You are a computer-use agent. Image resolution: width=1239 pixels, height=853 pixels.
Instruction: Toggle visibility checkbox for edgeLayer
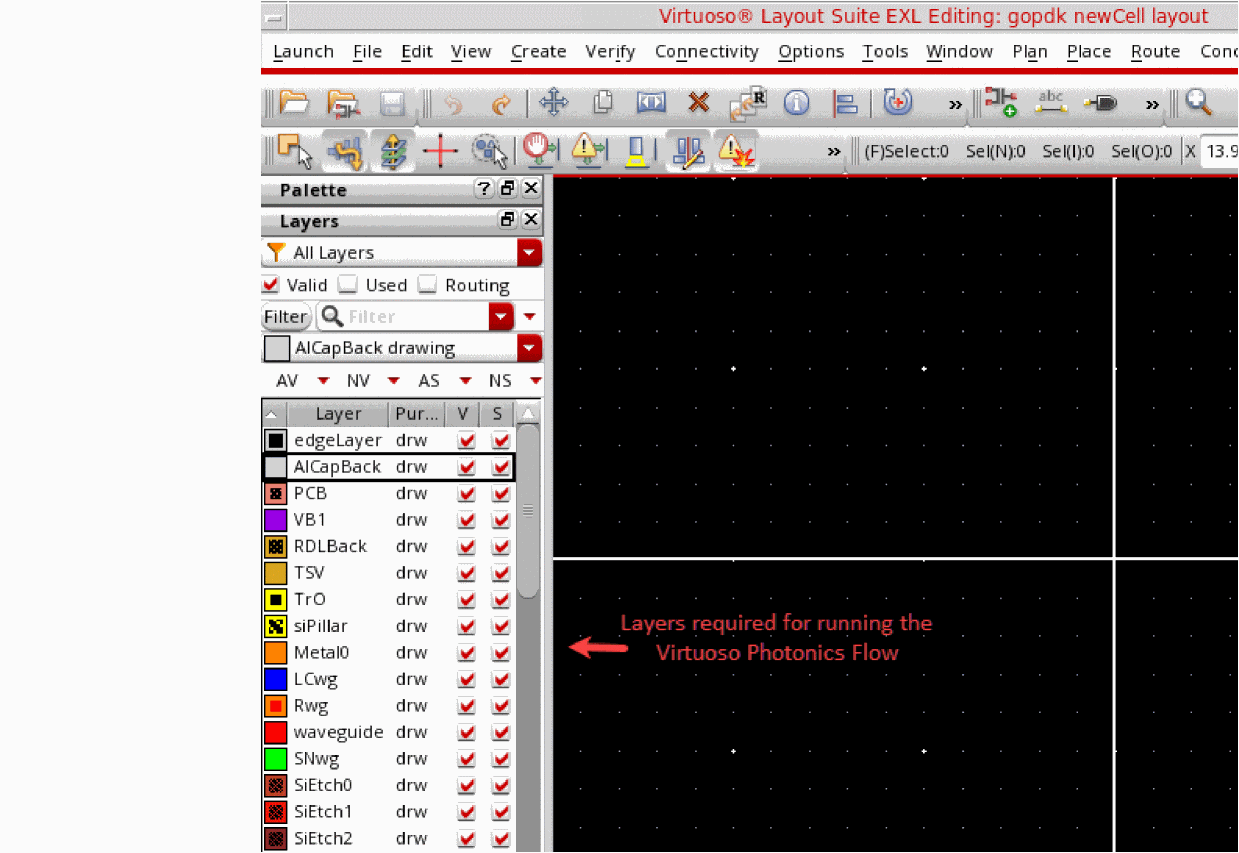466,440
